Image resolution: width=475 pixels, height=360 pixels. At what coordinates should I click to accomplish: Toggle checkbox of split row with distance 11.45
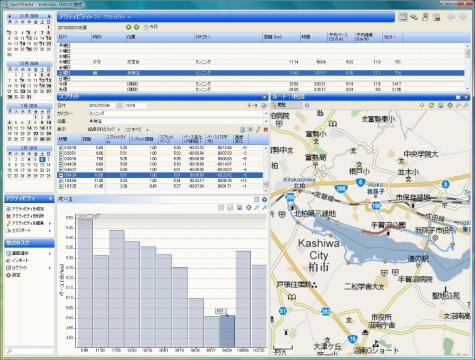pyautogui.click(x=61, y=186)
